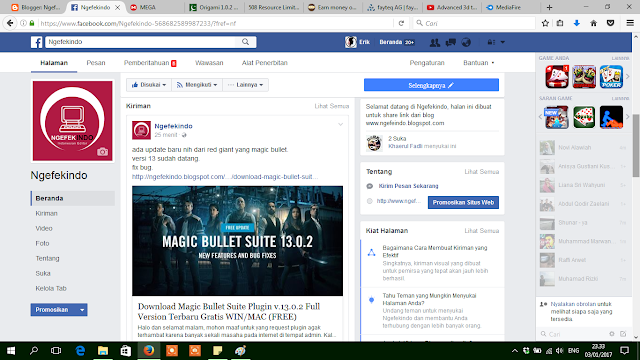Image resolution: width=640 pixels, height=360 pixels.
Task: Select Kelola Tab in left sidebar
Action: click(51, 288)
